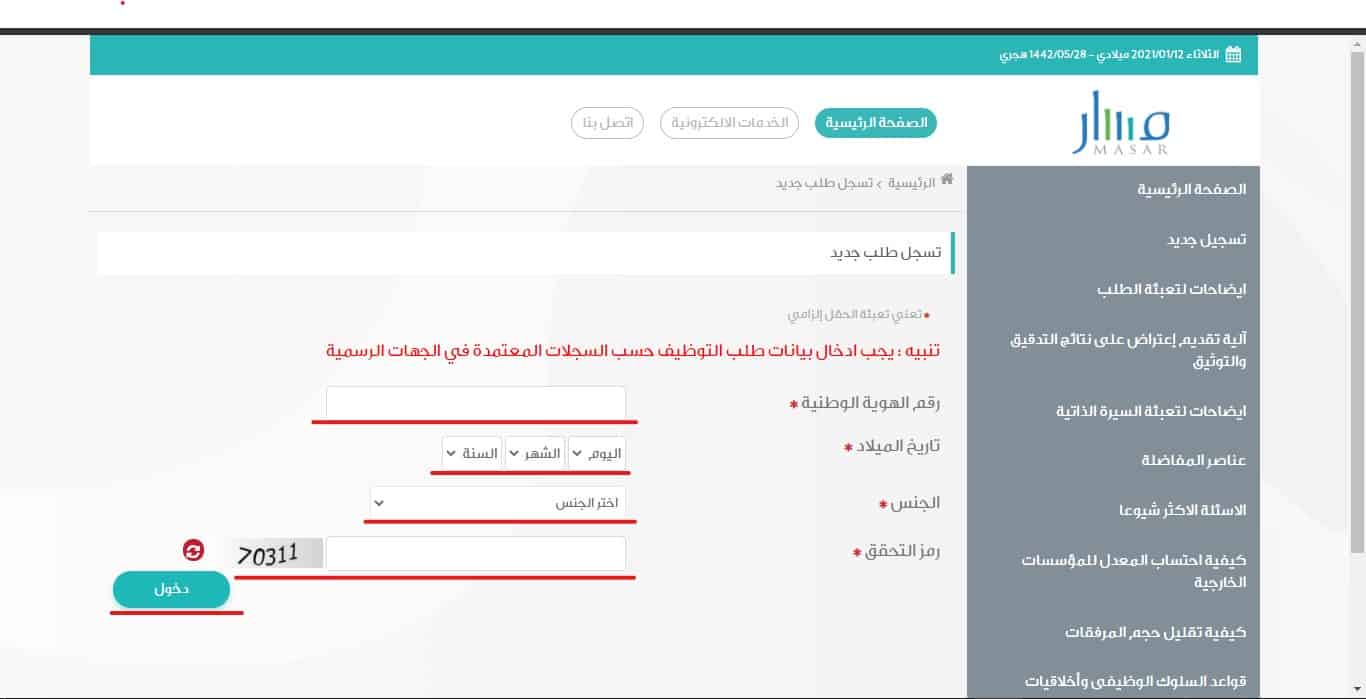The image size is (1366, 699).
Task: Open the day (اليوم) dropdown
Action: (x=597, y=453)
